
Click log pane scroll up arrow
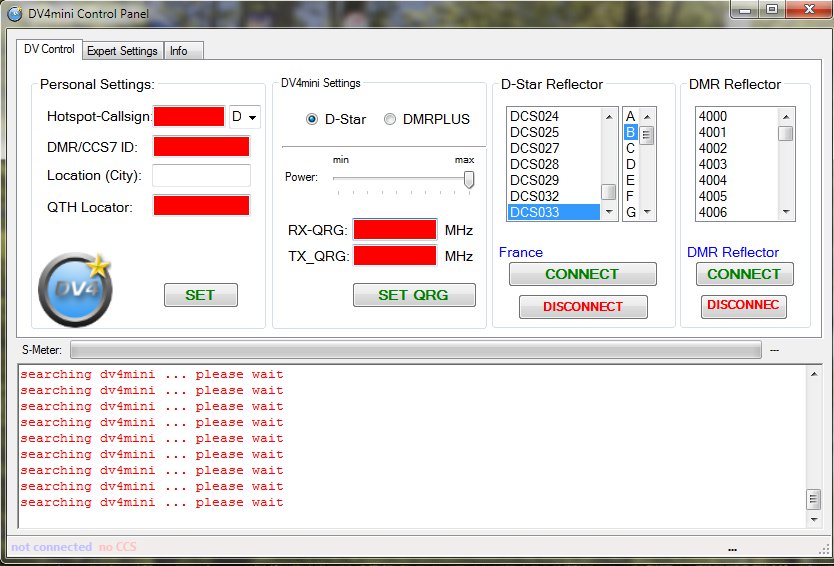(x=814, y=374)
